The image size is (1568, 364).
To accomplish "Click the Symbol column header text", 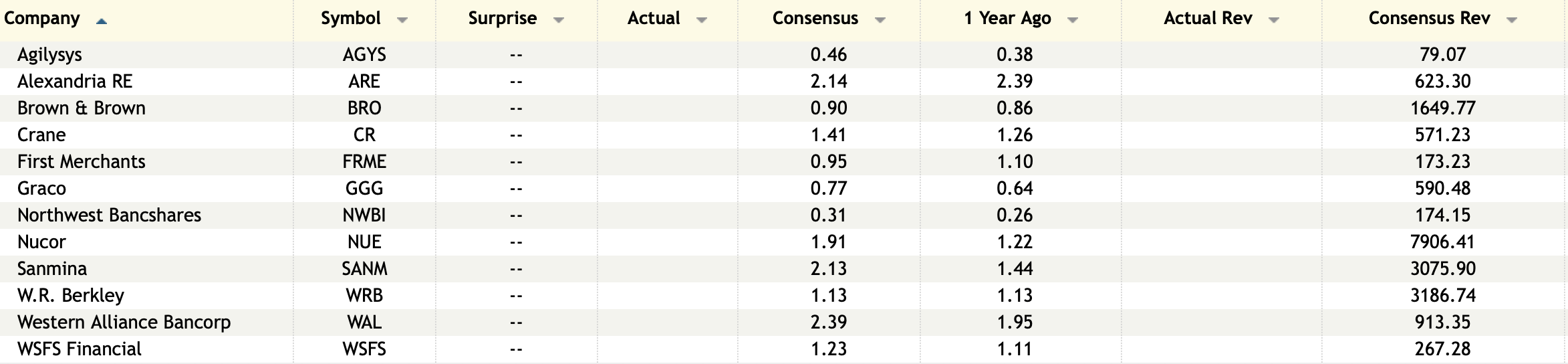I will tap(351, 18).
